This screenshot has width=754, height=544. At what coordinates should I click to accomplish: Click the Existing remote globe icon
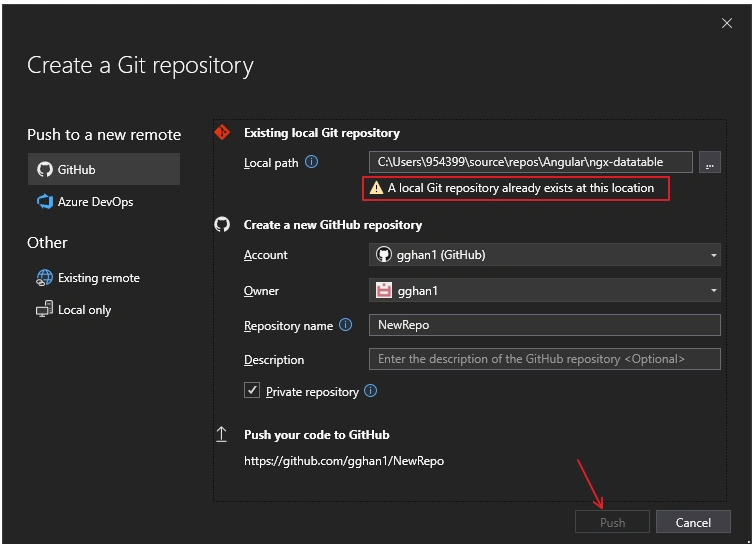click(x=45, y=278)
